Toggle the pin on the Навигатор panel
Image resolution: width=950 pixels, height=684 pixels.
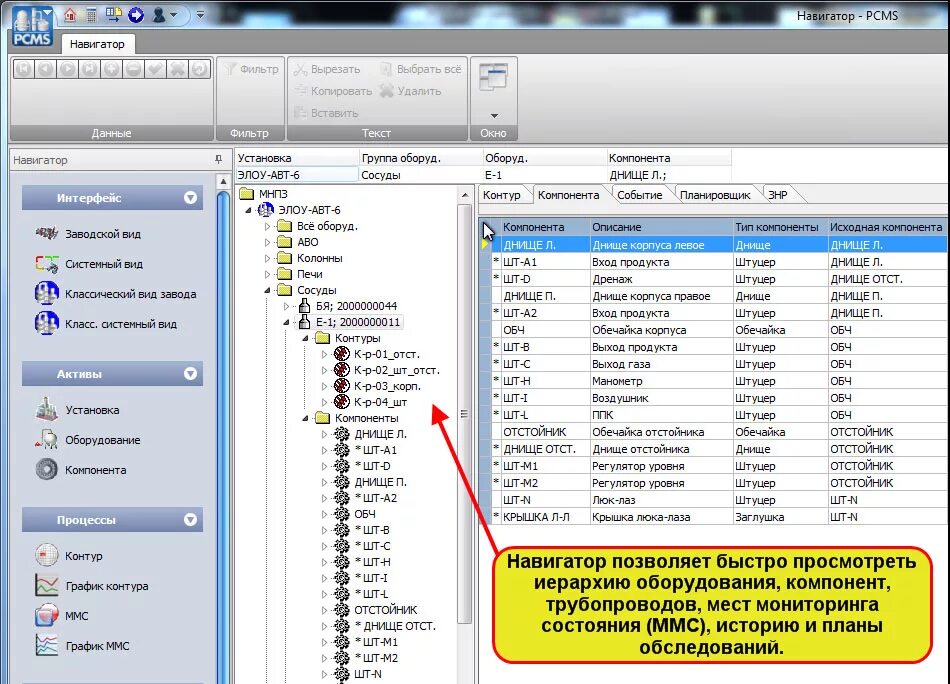[218, 159]
